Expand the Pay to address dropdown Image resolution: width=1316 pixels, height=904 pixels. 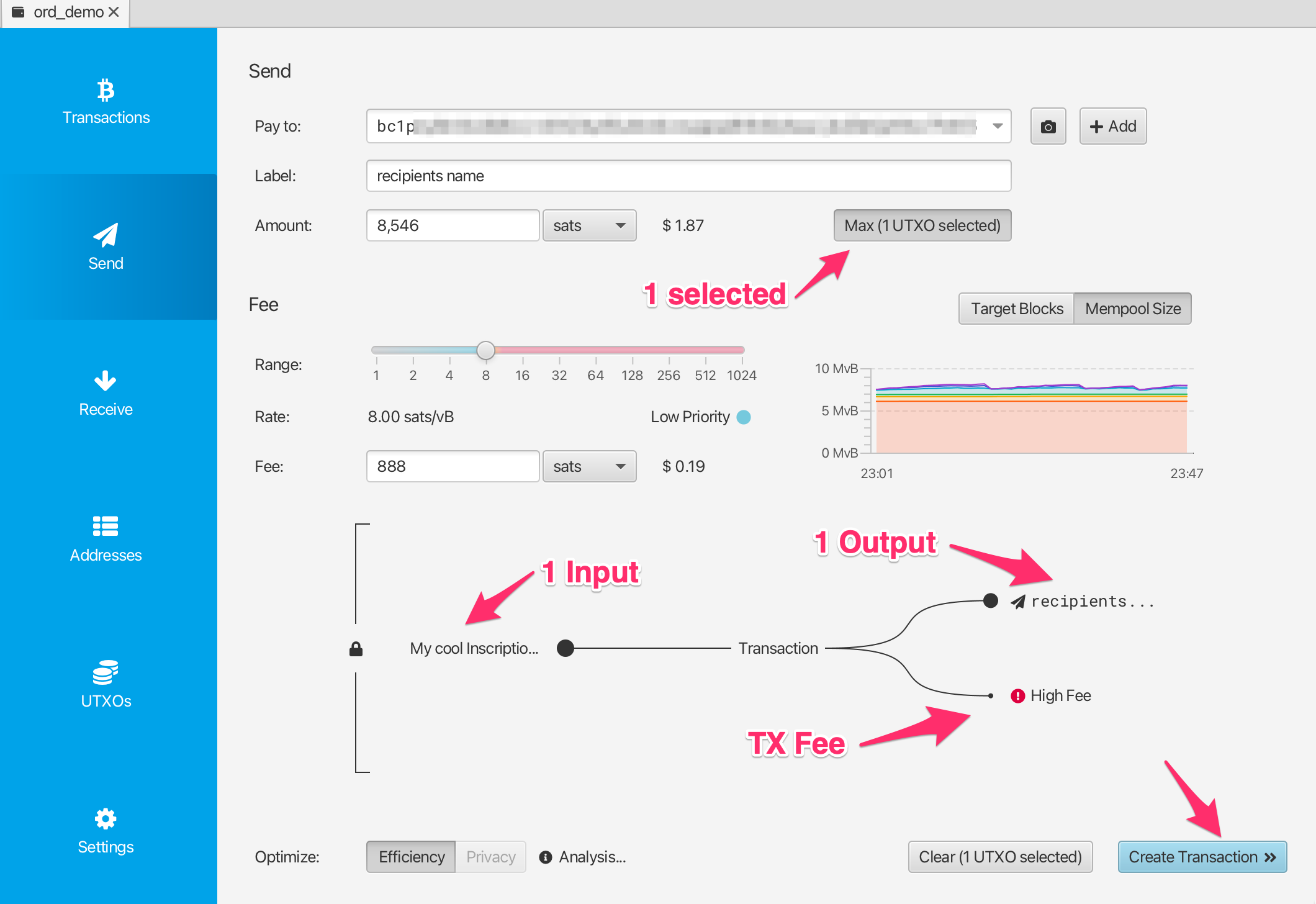997,126
